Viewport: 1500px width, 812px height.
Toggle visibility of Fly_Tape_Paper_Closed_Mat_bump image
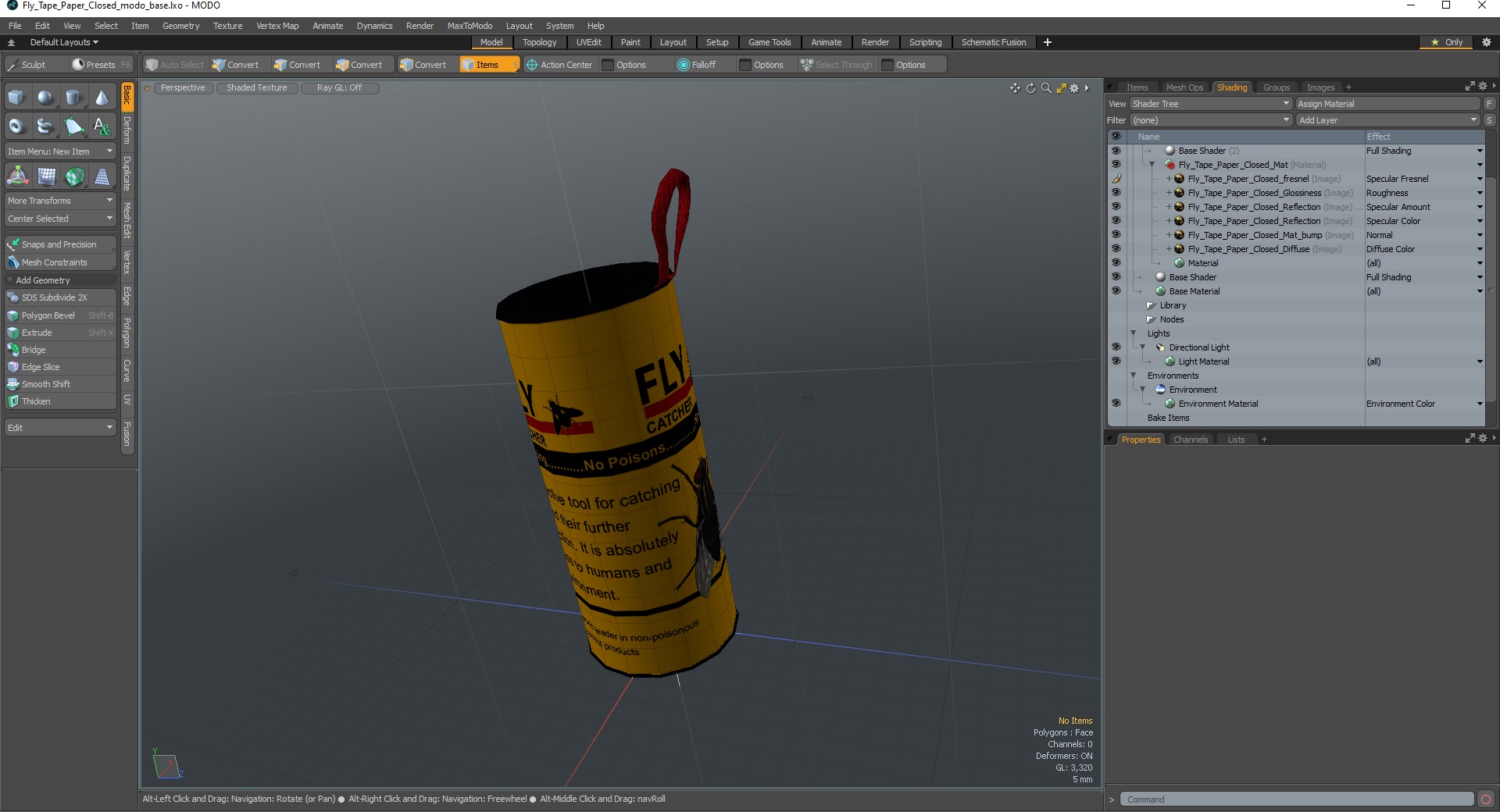[x=1116, y=235]
